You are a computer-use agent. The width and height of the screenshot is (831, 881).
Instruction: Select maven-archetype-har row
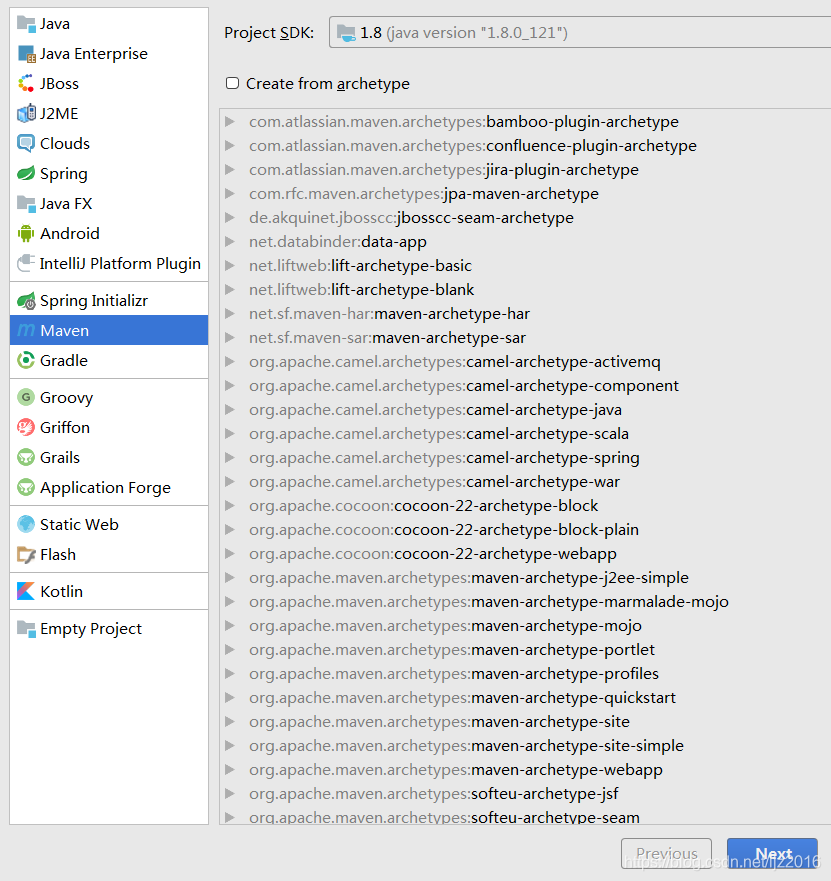click(x=525, y=314)
